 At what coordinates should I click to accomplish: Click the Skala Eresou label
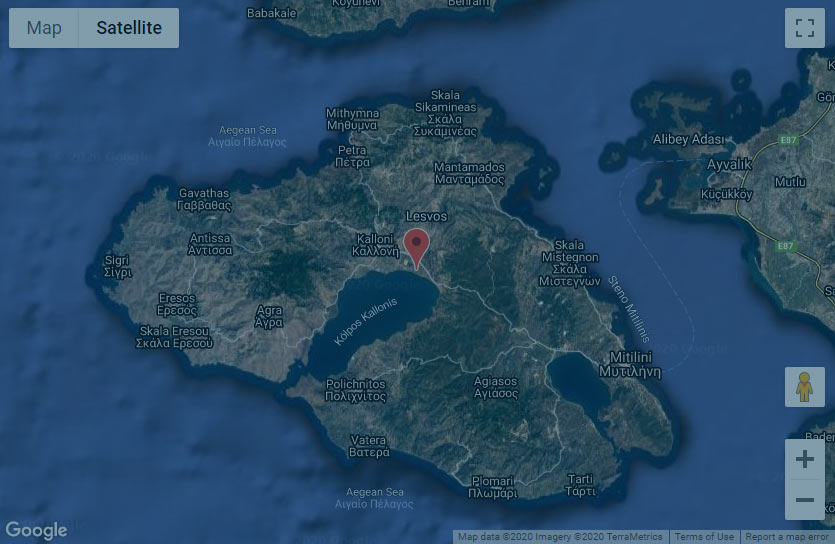click(174, 337)
